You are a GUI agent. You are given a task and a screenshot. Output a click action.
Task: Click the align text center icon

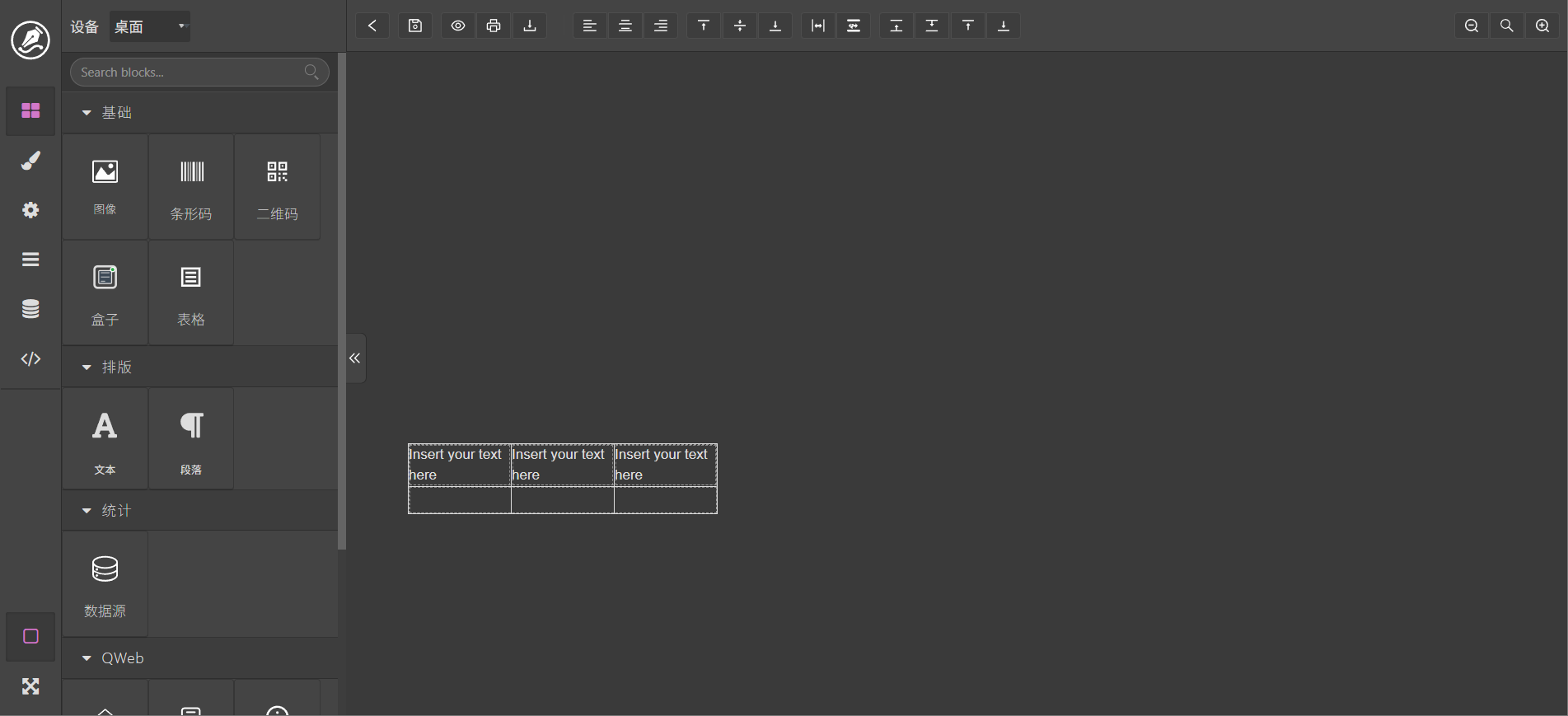click(x=625, y=26)
